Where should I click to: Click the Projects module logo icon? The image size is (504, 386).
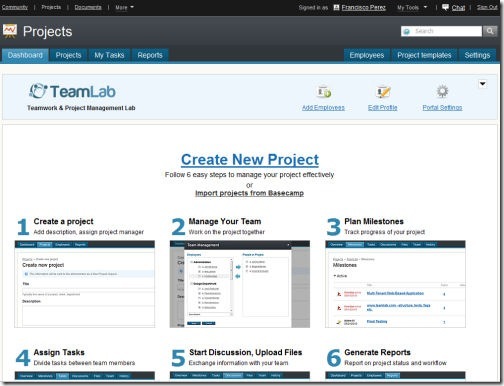(10, 31)
